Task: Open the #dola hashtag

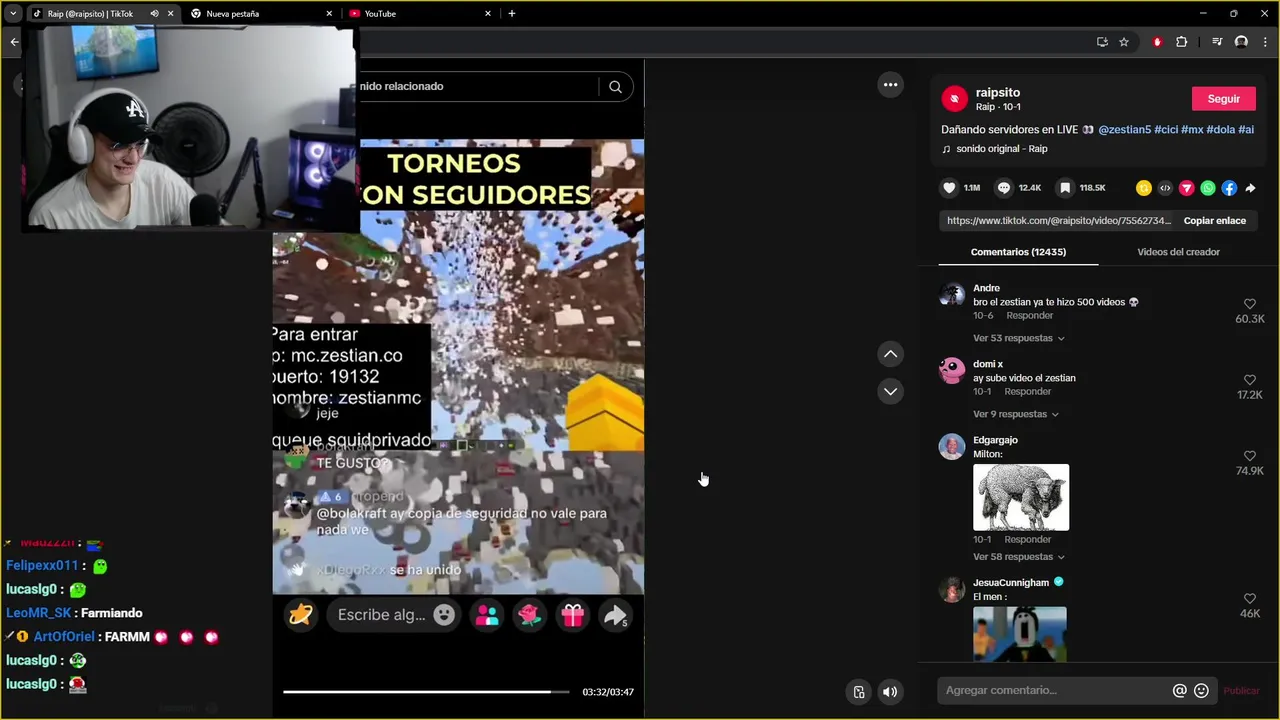Action: coord(1220,130)
